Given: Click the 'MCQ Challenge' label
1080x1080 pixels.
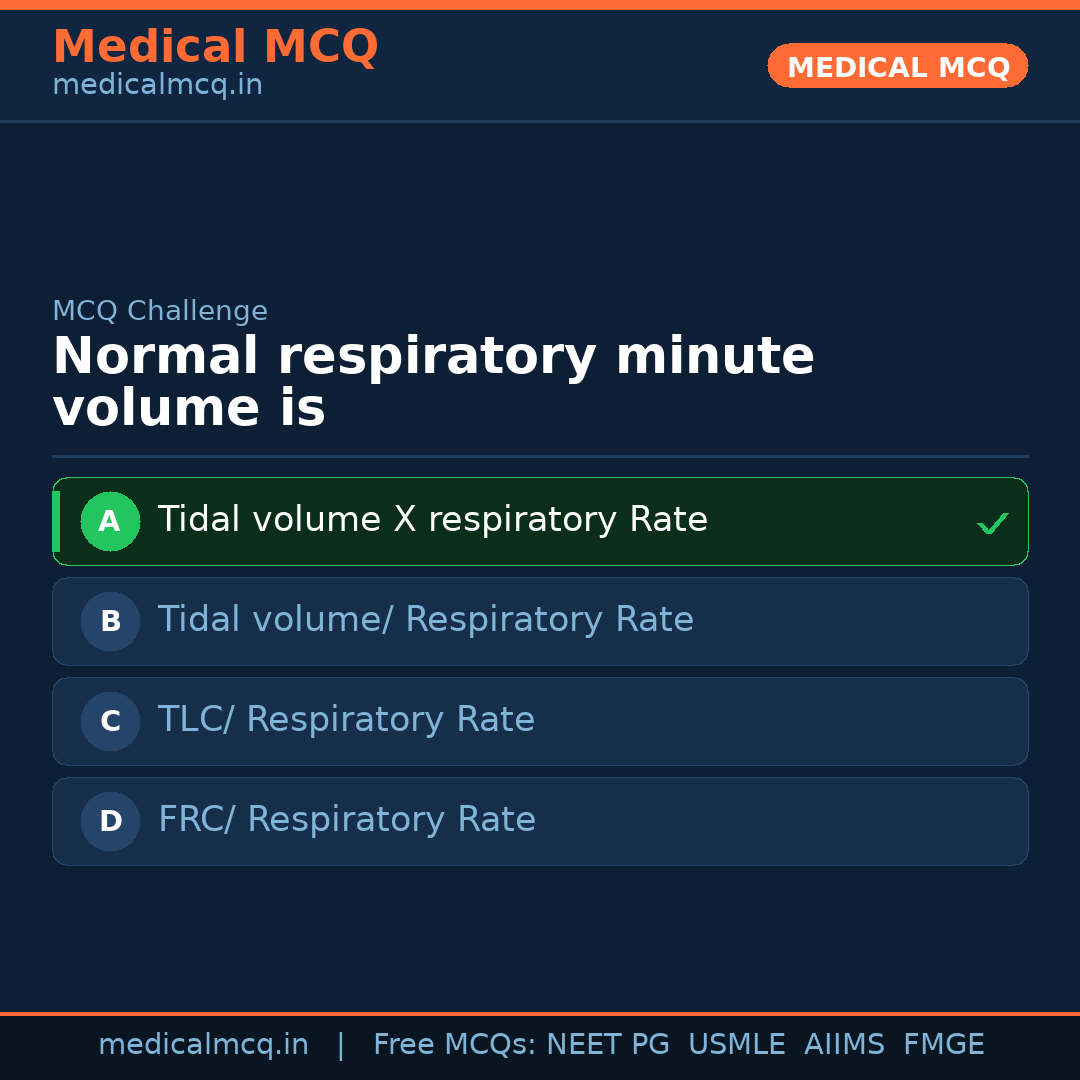Looking at the screenshot, I should [x=160, y=311].
